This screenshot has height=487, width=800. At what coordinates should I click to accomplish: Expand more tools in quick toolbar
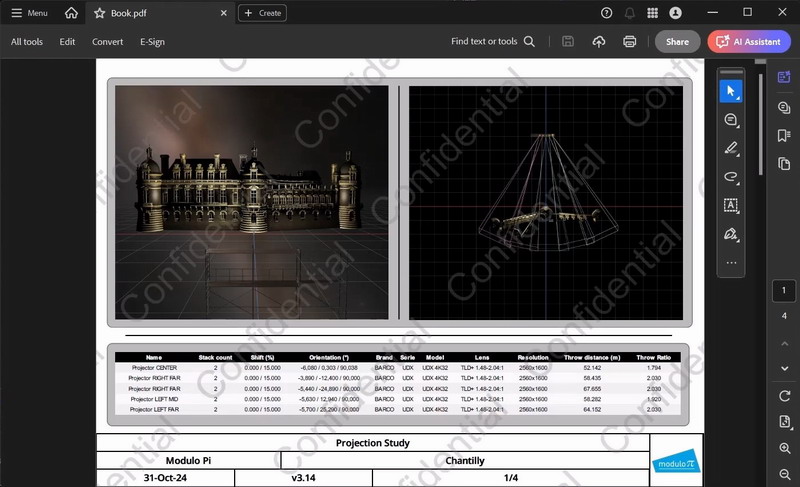731,263
